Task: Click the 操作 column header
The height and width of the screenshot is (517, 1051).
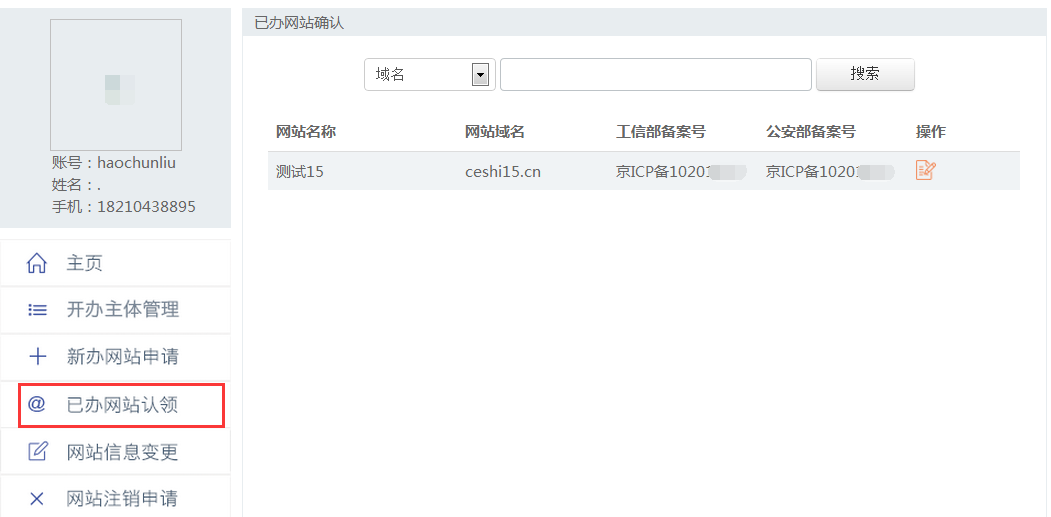Action: (930, 132)
